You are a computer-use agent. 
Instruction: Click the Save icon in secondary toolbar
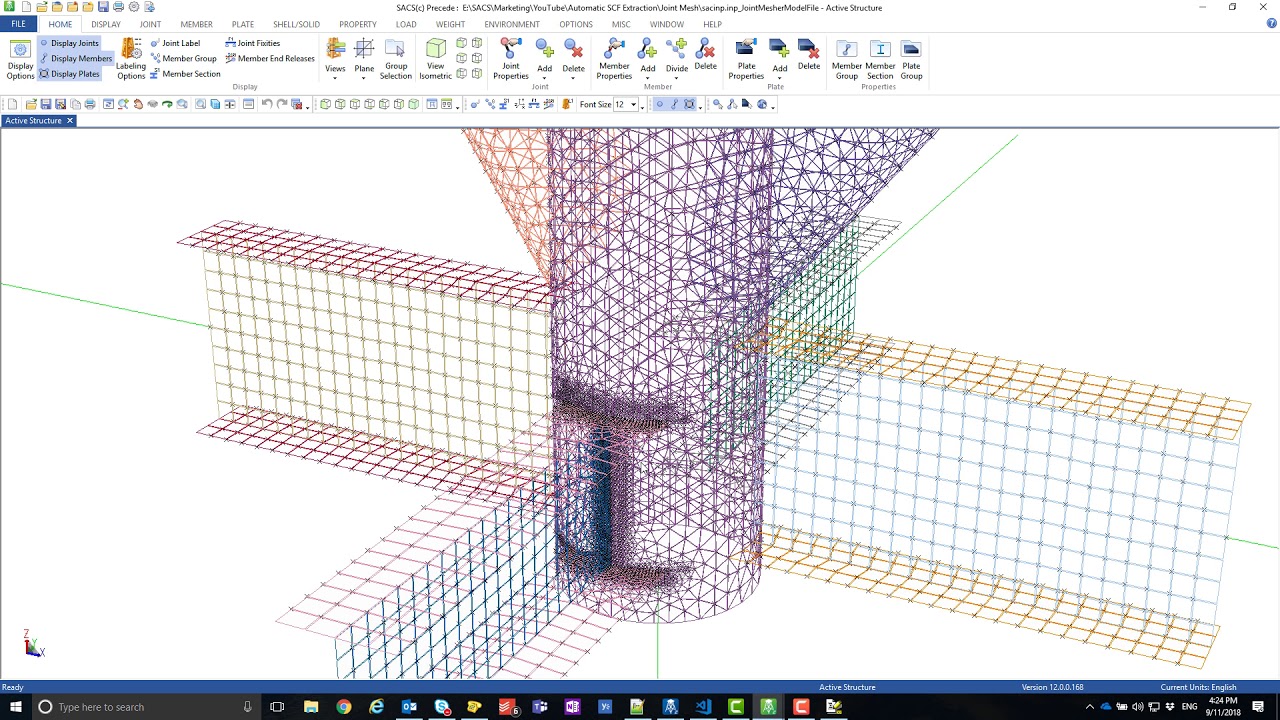tap(46, 104)
